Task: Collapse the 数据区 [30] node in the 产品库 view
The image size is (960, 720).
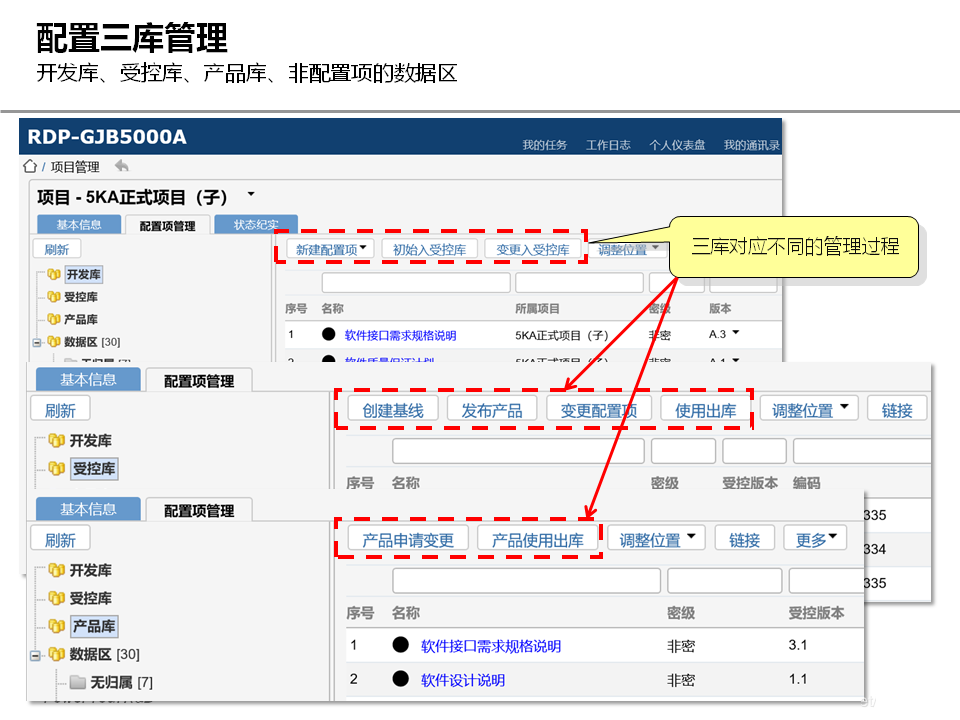Action: click(x=36, y=655)
